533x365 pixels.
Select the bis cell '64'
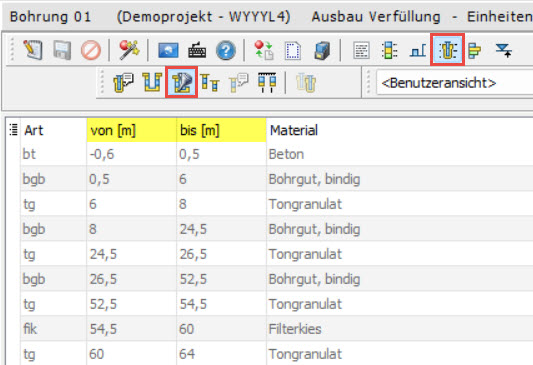click(x=222, y=353)
